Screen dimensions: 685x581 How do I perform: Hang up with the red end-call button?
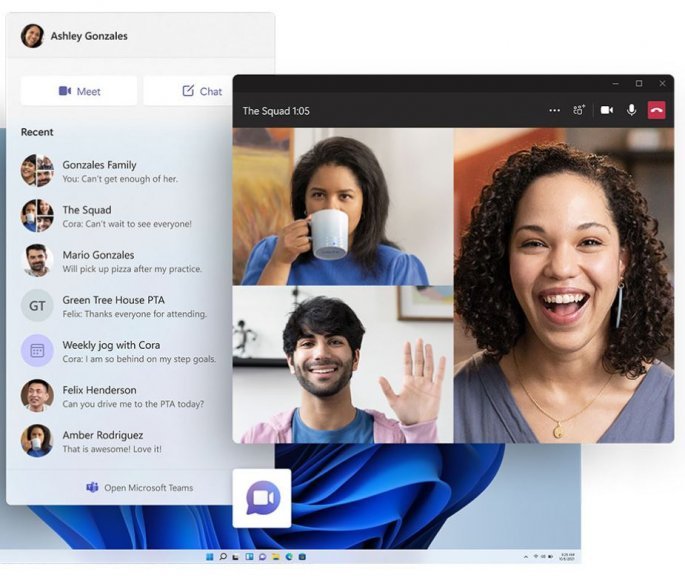pyautogui.click(x=656, y=110)
